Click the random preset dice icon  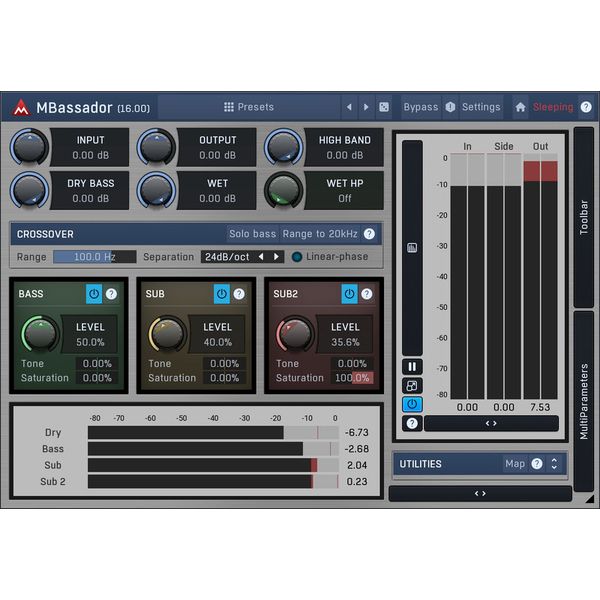pyautogui.click(x=384, y=107)
